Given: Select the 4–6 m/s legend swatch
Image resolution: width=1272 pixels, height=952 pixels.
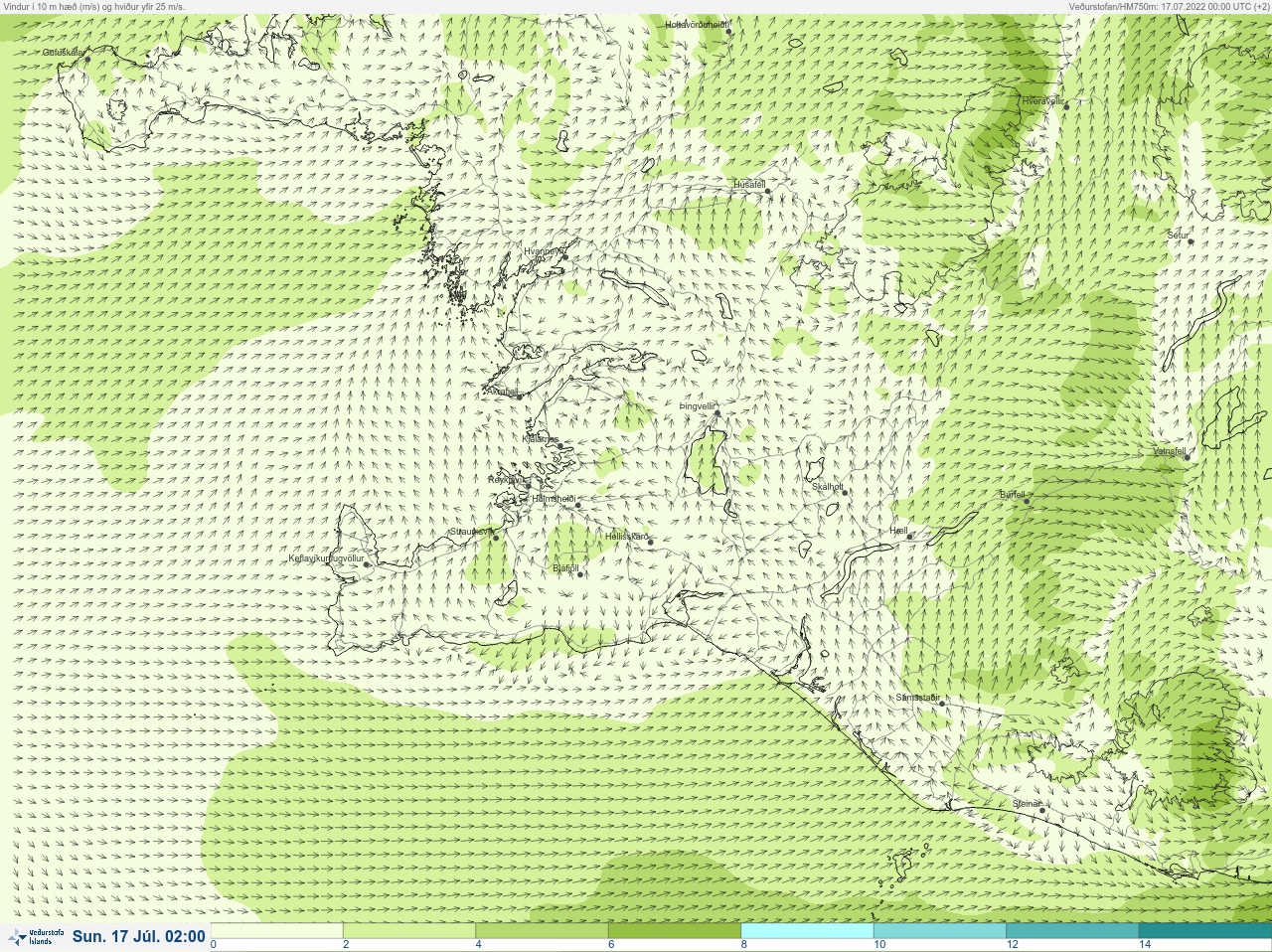Looking at the screenshot, I should coord(542,931).
